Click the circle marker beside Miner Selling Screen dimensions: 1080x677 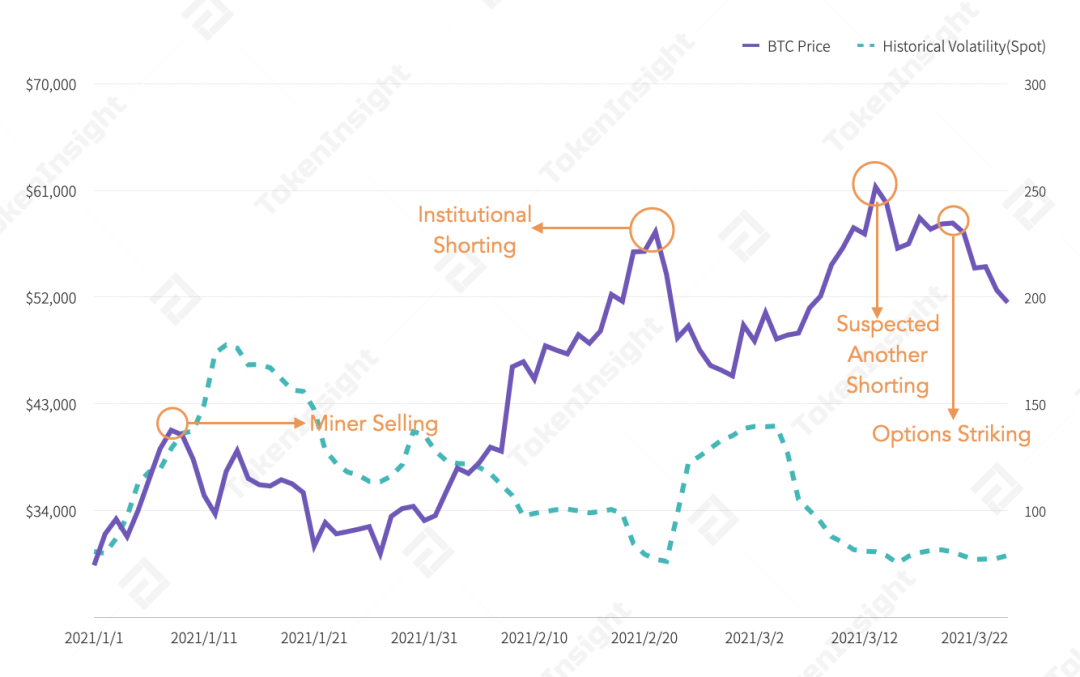coord(172,423)
